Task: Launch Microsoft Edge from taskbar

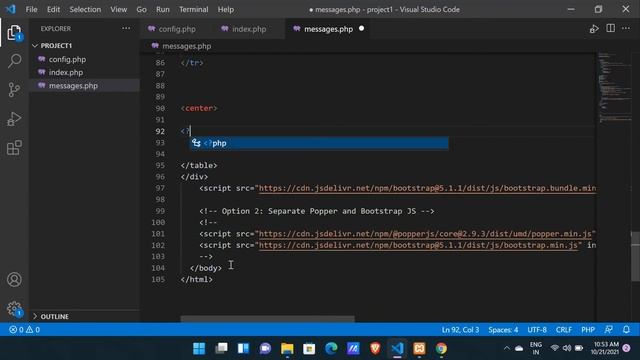Action: pos(331,349)
